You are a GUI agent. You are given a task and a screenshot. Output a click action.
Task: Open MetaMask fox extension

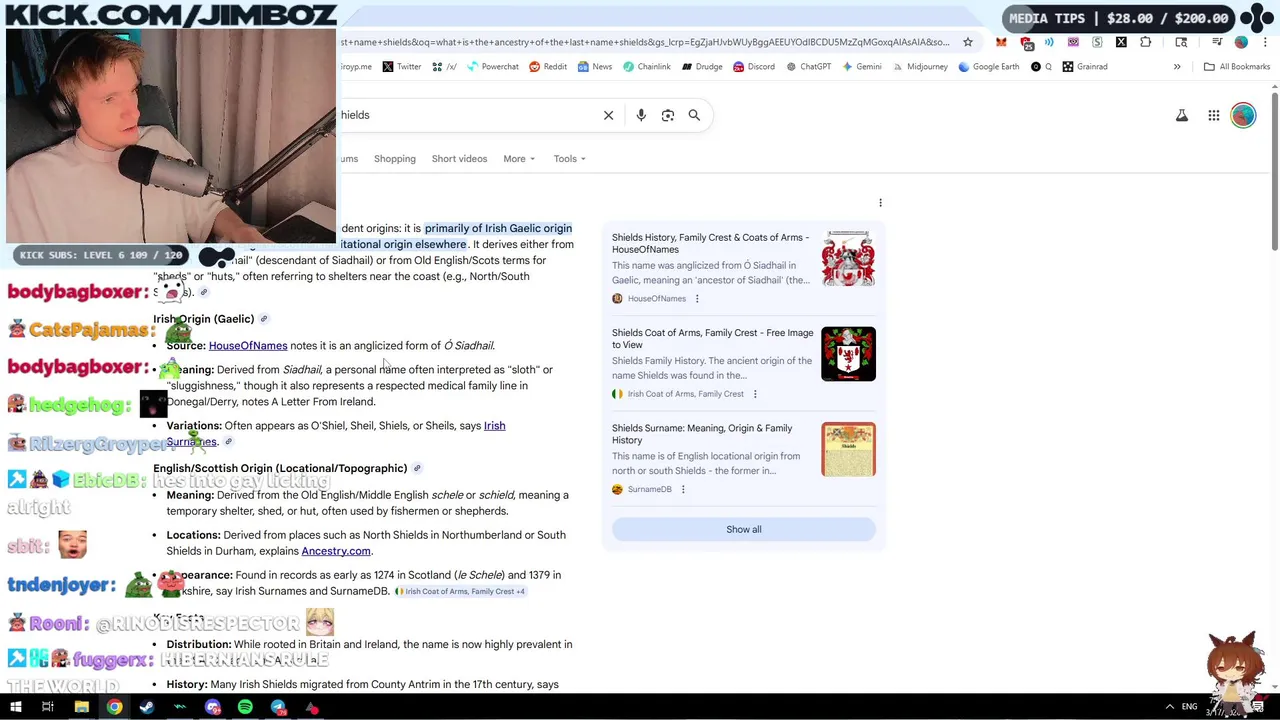(x=1001, y=42)
